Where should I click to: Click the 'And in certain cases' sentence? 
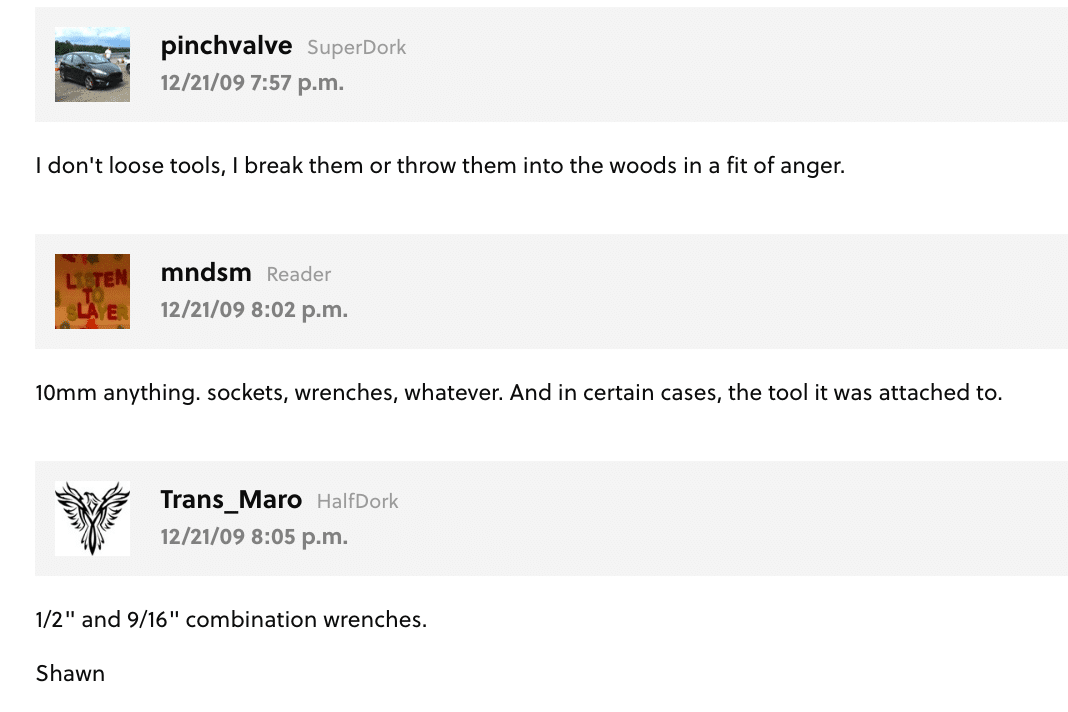tap(756, 393)
